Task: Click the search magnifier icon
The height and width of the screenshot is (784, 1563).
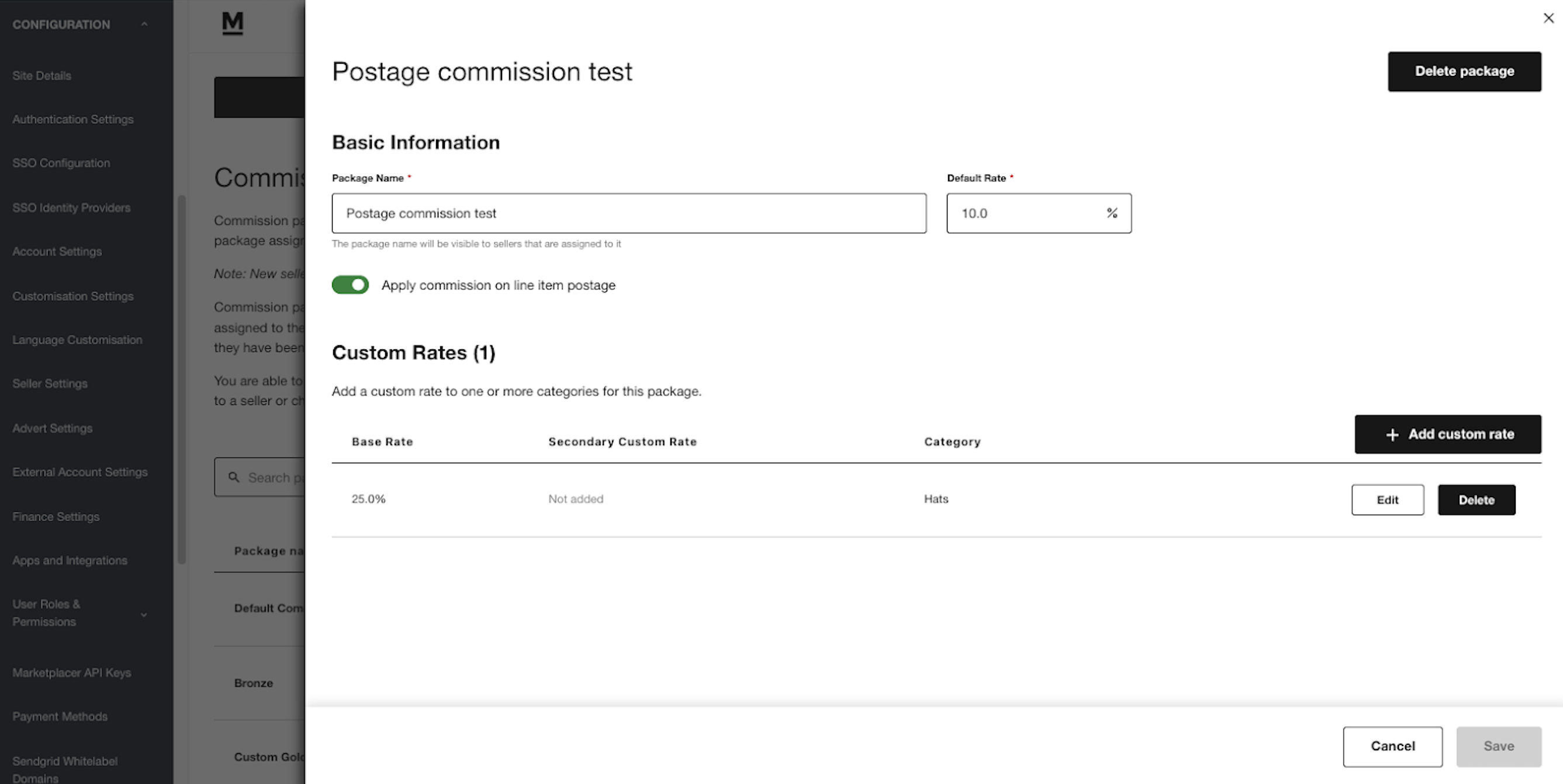Action: pos(234,477)
